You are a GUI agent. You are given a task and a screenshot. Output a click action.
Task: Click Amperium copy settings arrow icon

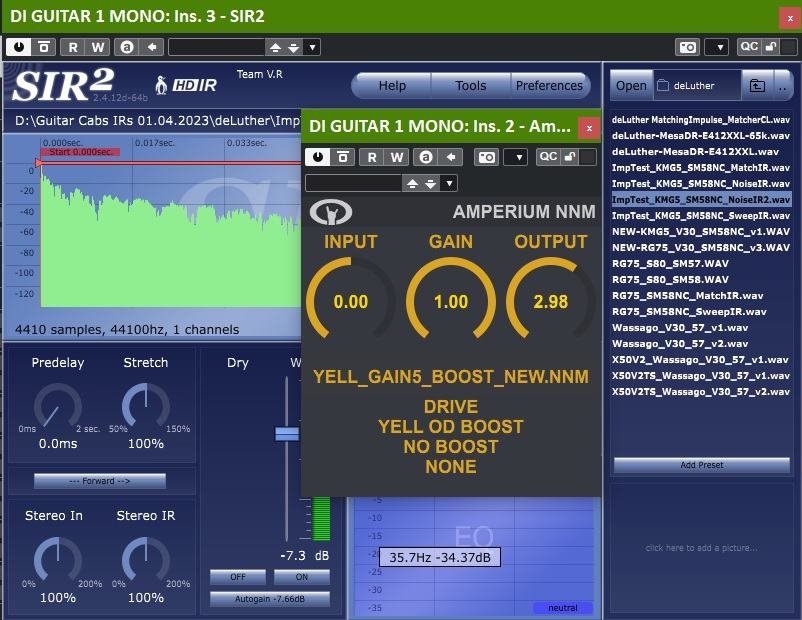click(x=451, y=157)
